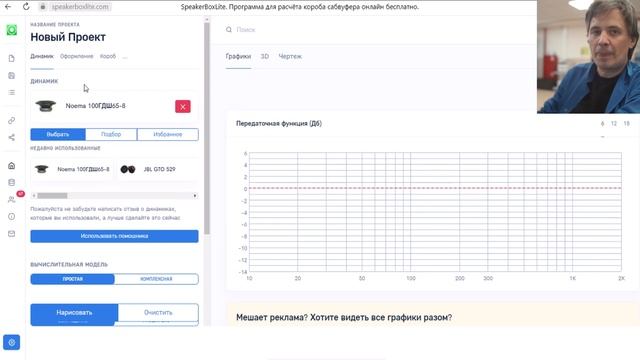Reload the page in browser

26,7
